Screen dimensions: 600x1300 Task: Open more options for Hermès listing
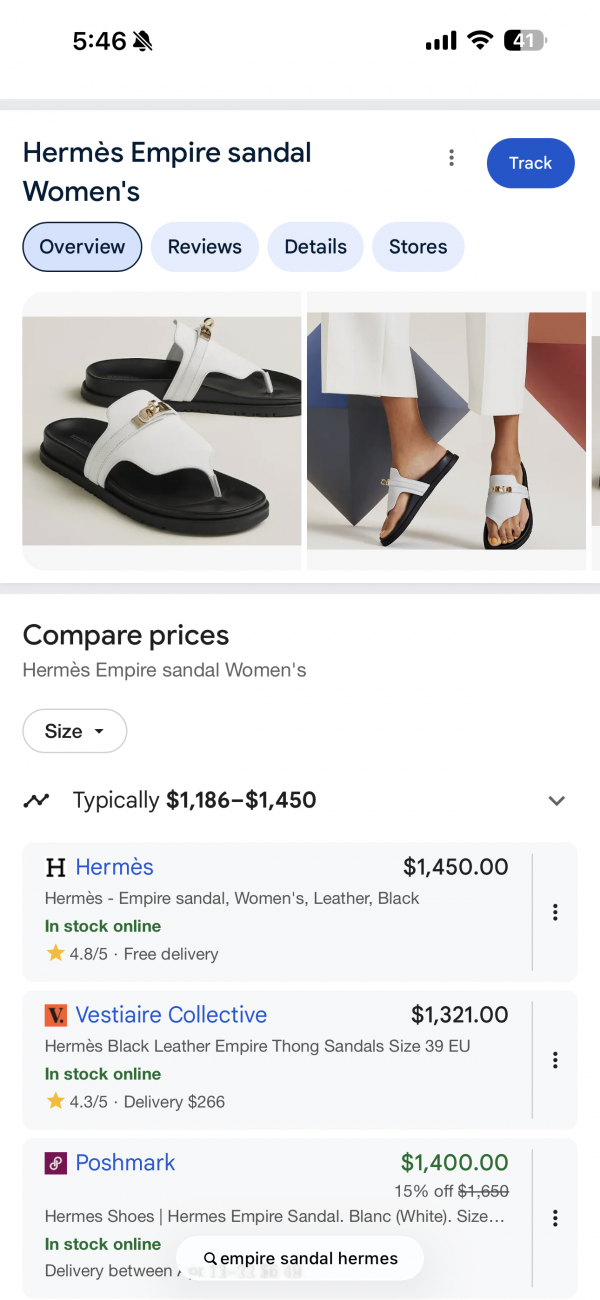point(555,912)
